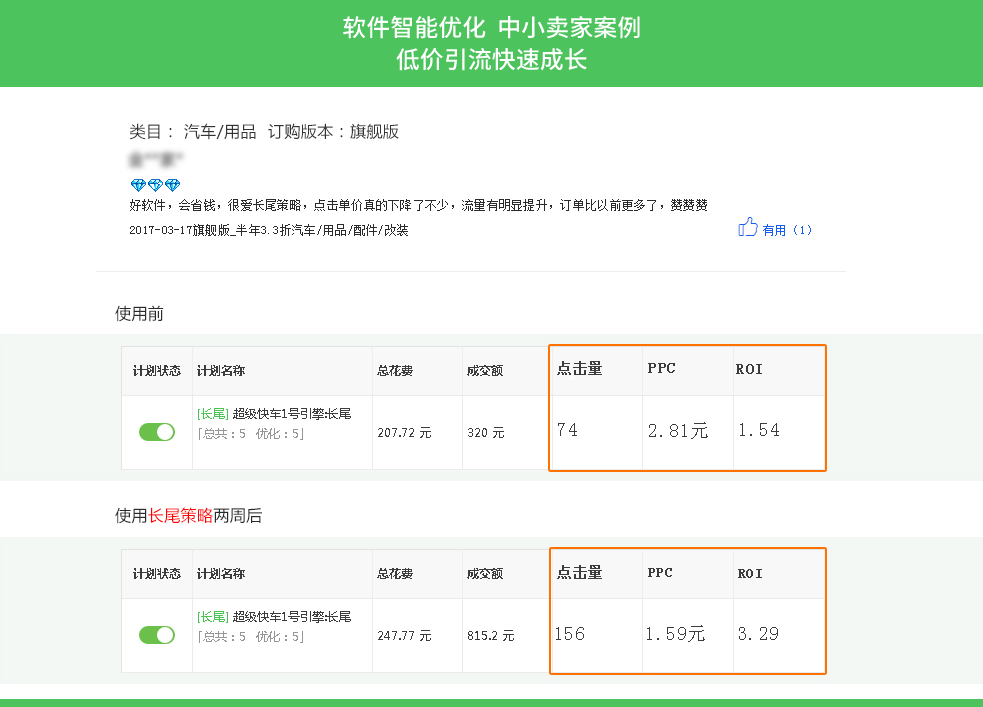This screenshot has width=983, height=707.
Task: Click the blurred reviewer username
Action: (156, 159)
